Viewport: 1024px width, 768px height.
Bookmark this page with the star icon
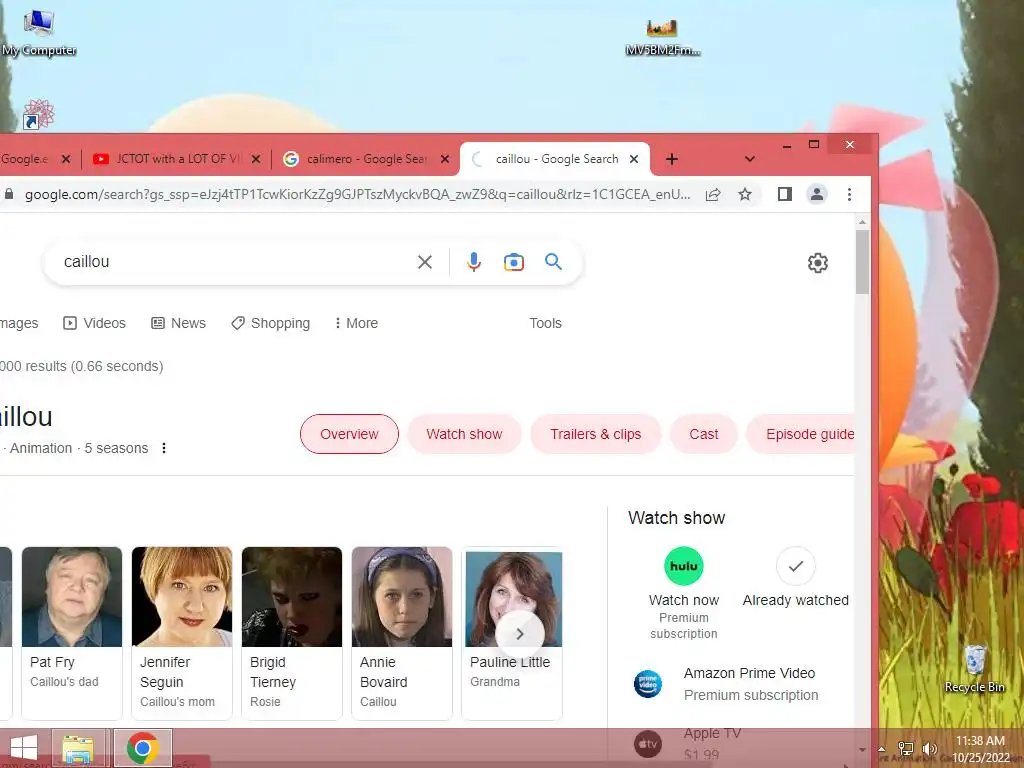(x=744, y=194)
